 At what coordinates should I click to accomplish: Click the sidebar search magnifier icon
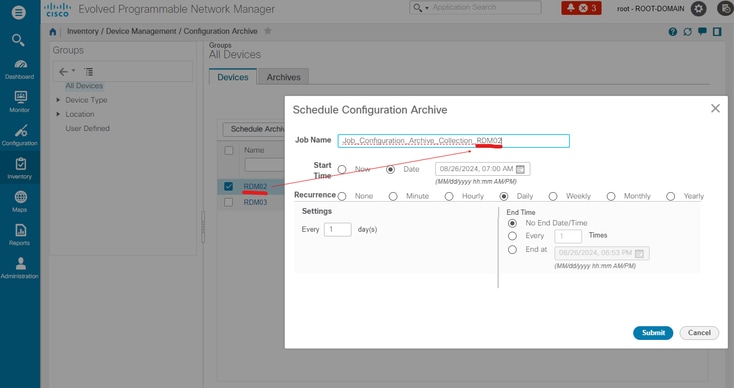coord(18,40)
